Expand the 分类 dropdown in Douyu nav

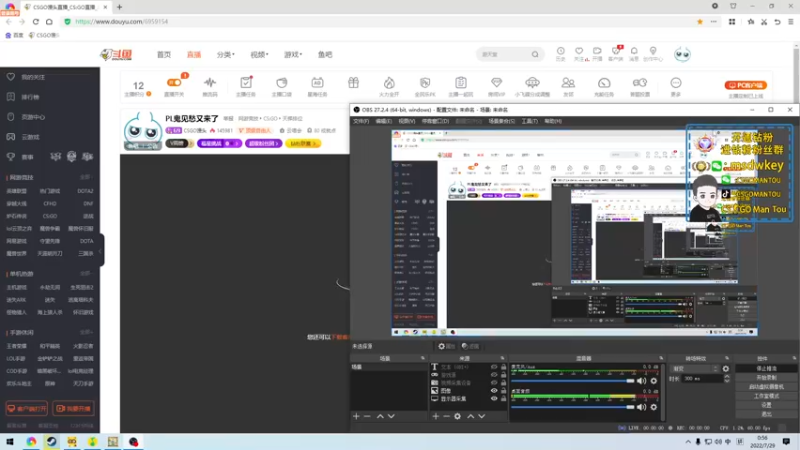tap(225, 54)
